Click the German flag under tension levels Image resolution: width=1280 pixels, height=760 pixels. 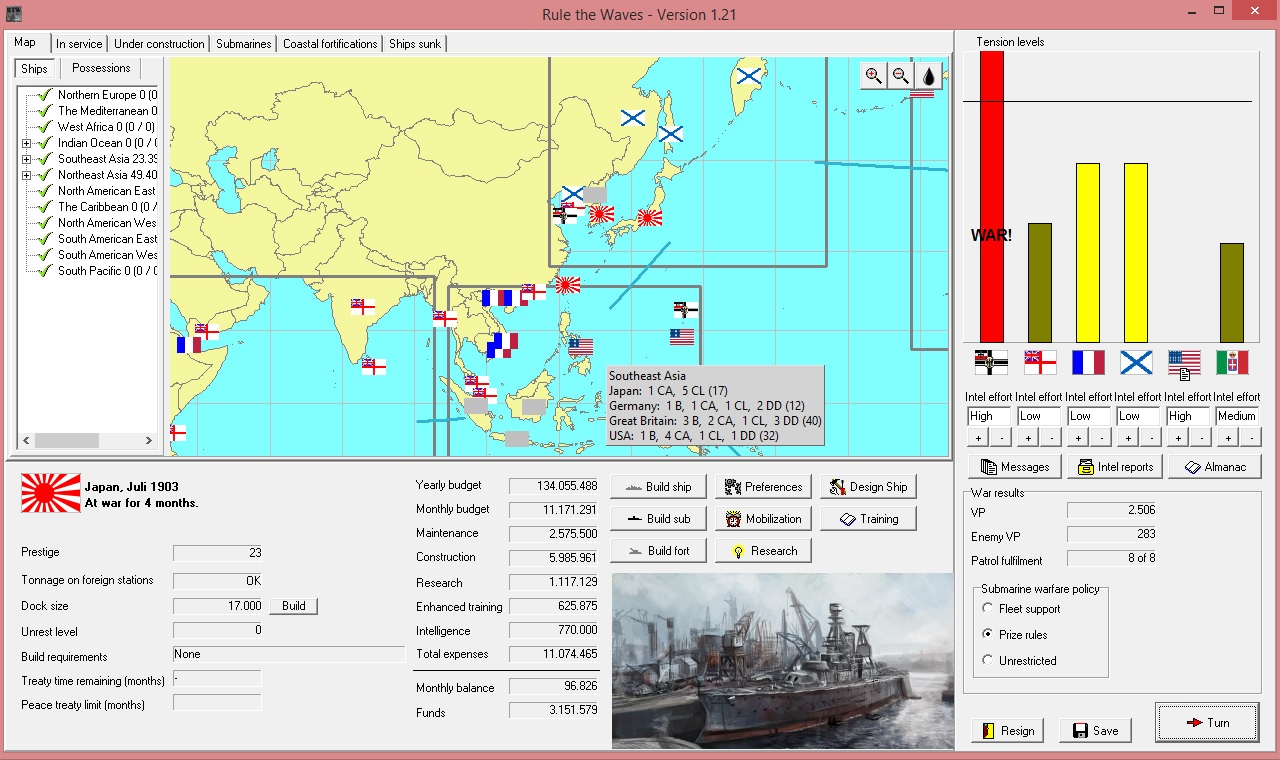click(x=991, y=361)
